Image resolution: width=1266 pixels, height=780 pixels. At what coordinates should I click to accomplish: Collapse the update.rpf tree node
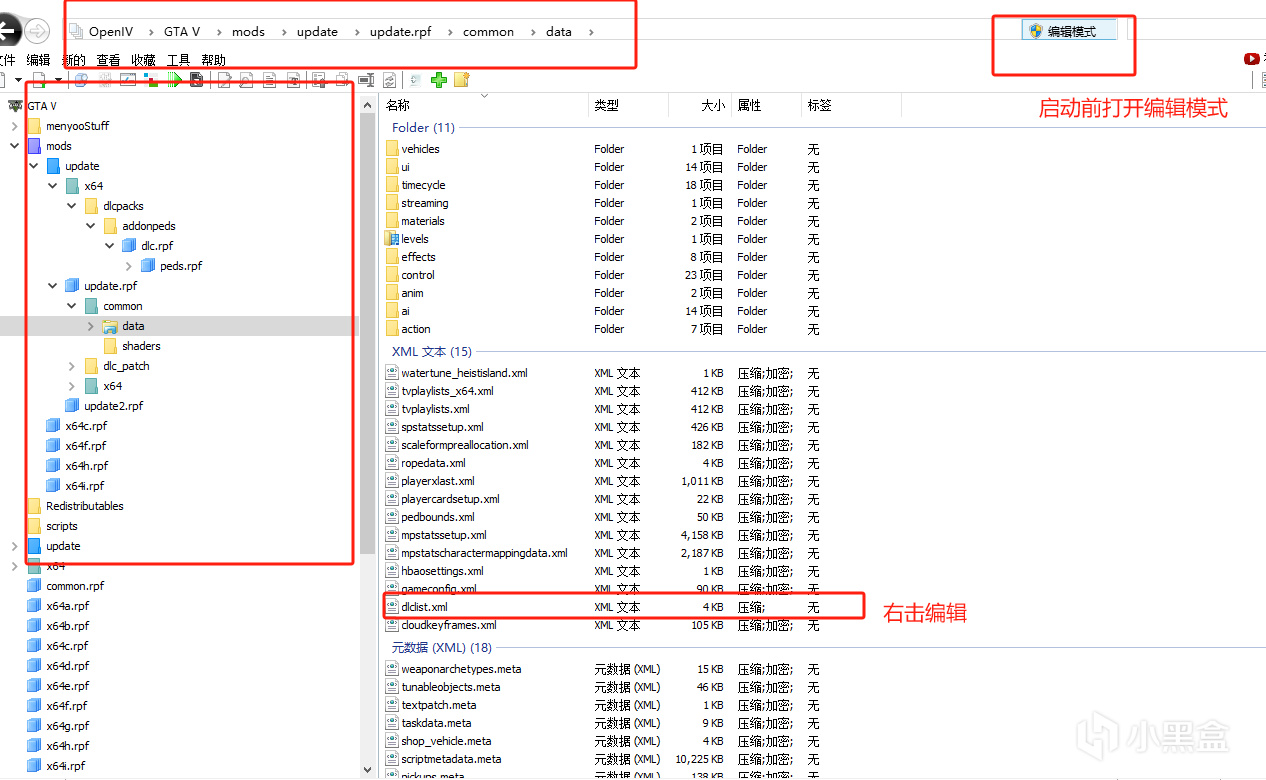[x=52, y=286]
